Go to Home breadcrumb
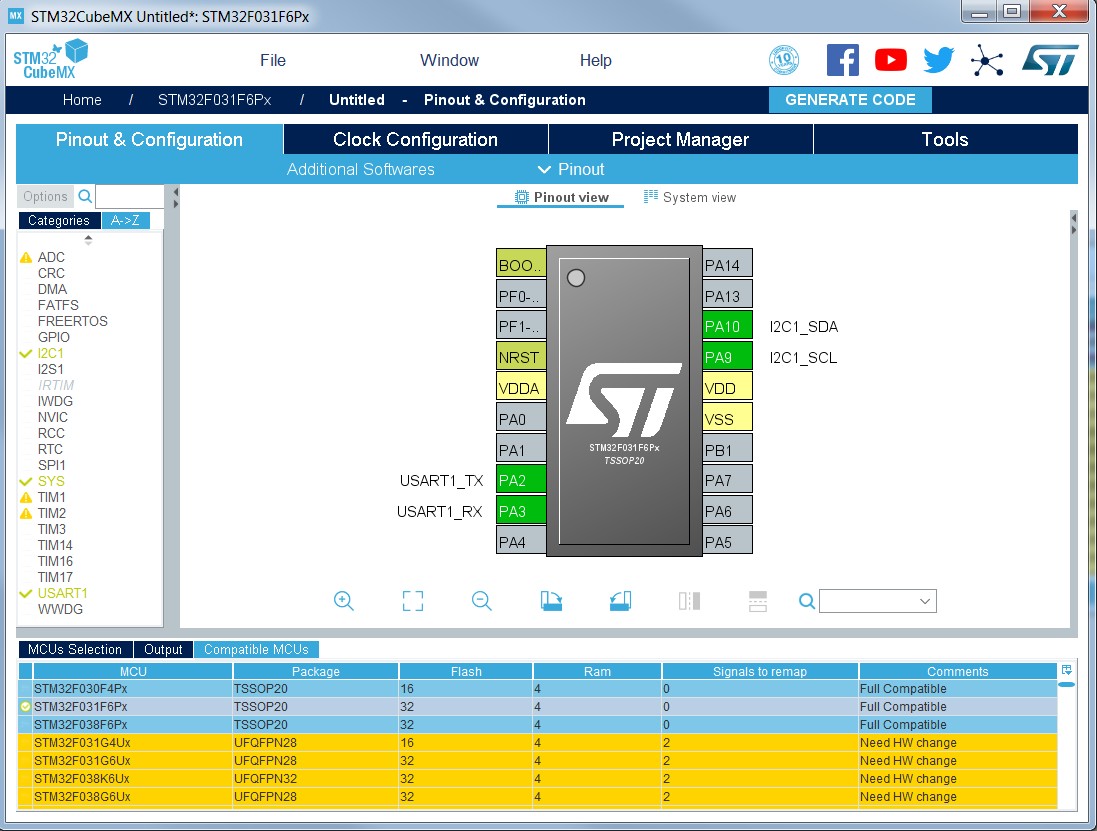This screenshot has width=1097, height=831. coord(82,99)
